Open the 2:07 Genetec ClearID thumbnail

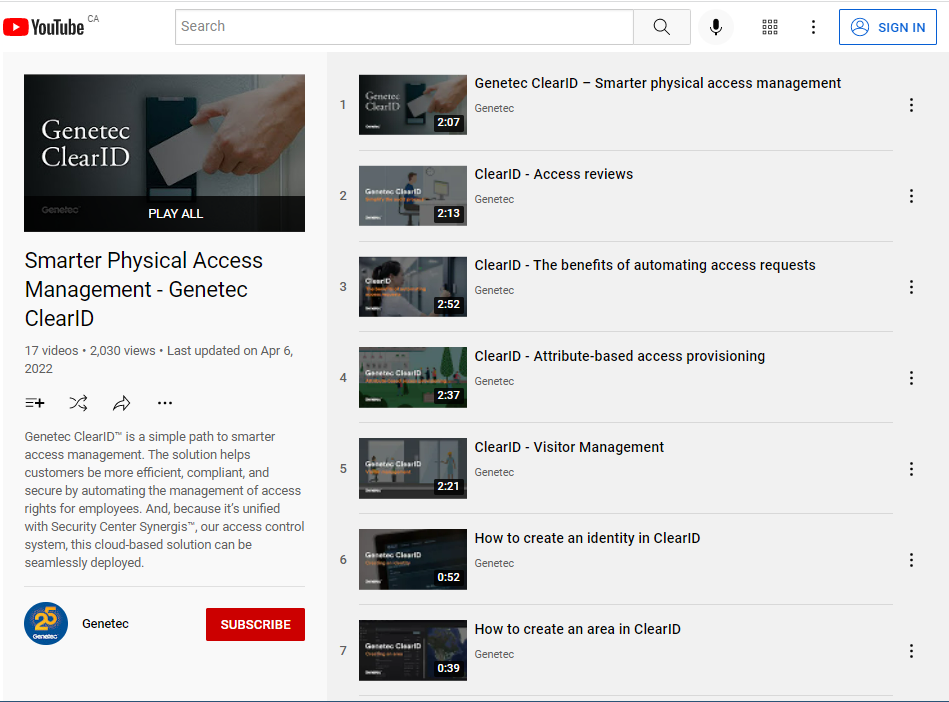pos(413,105)
